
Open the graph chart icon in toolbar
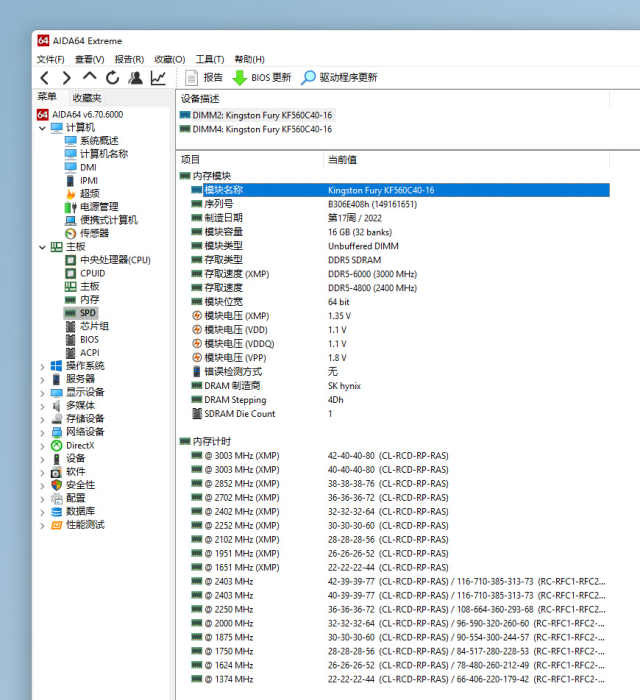click(x=158, y=78)
